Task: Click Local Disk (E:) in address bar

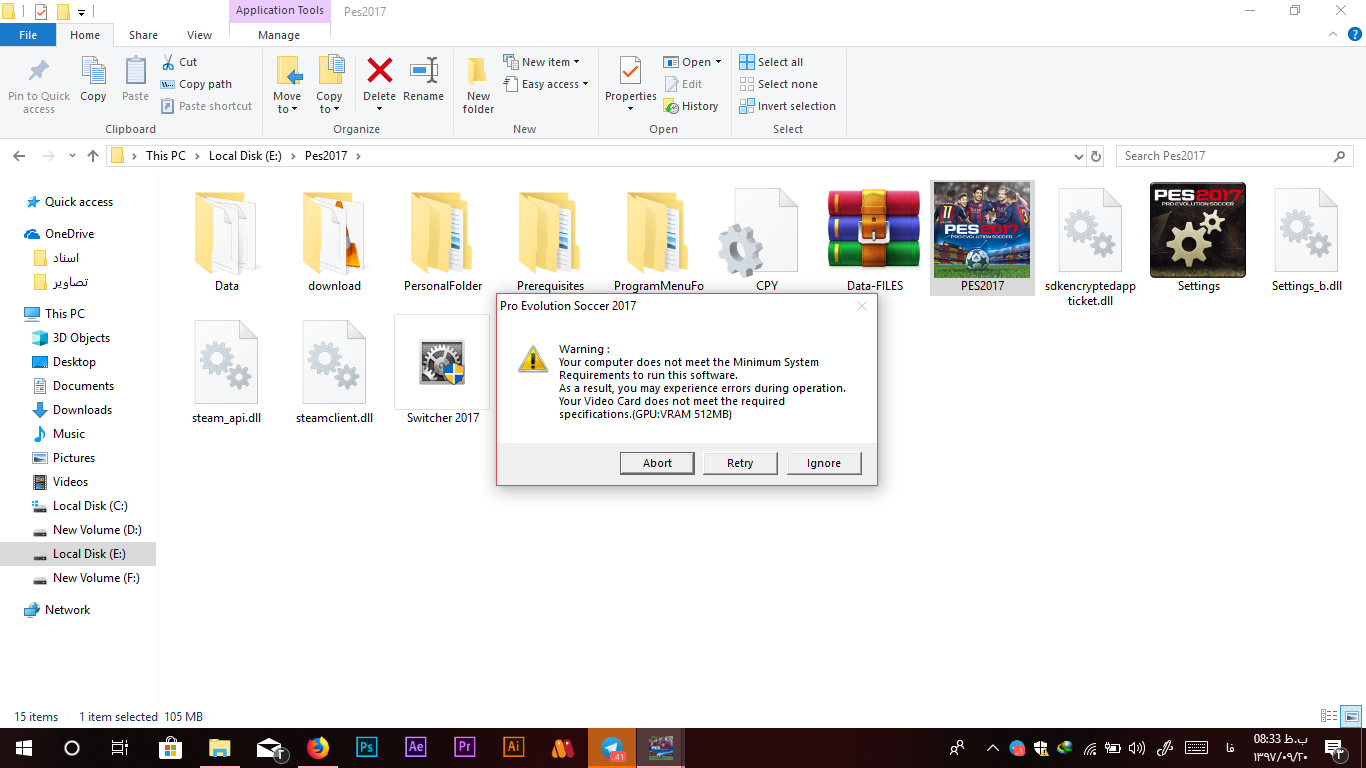Action: 245,156
